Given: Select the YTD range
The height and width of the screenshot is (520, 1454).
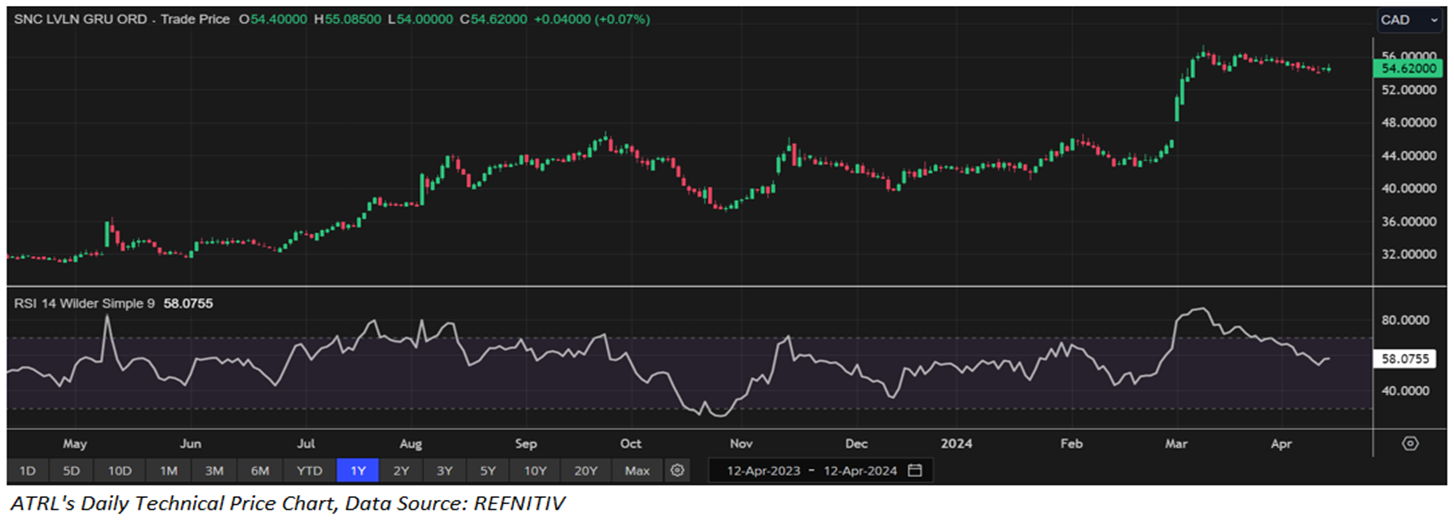Looking at the screenshot, I should (309, 470).
